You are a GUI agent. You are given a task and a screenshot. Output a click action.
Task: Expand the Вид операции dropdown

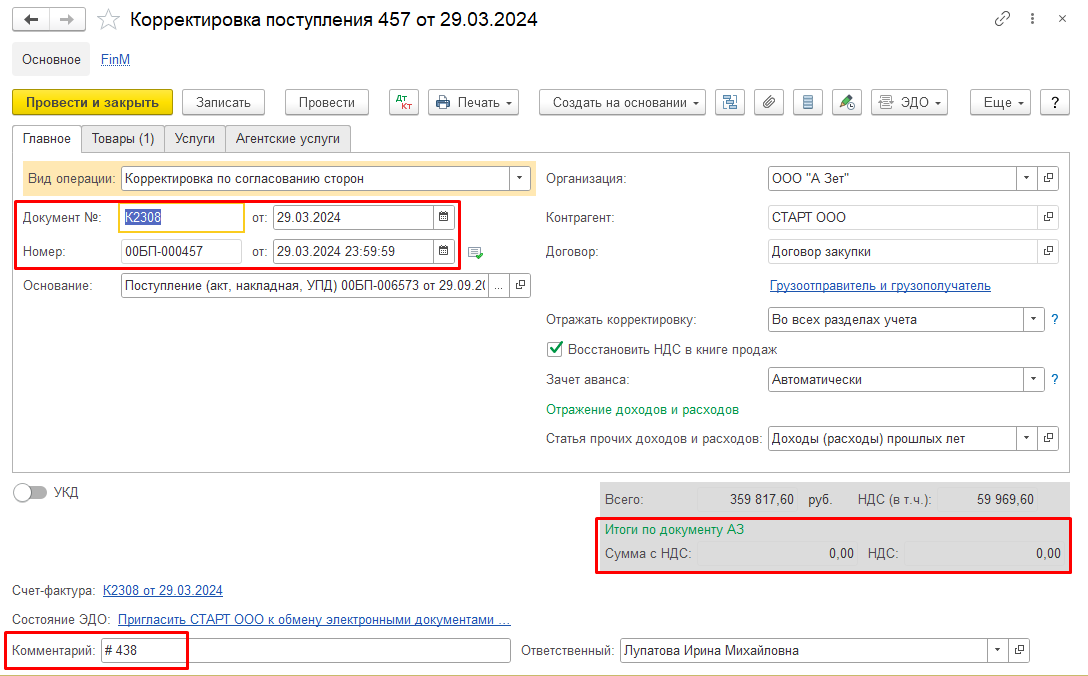[x=520, y=179]
